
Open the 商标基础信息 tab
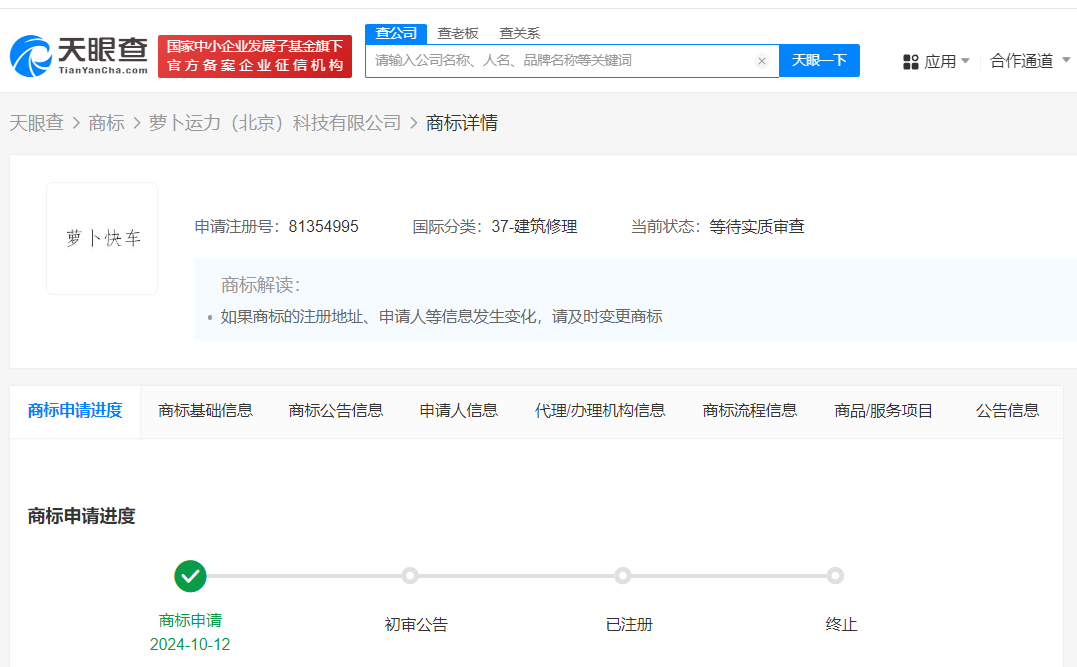(205, 410)
